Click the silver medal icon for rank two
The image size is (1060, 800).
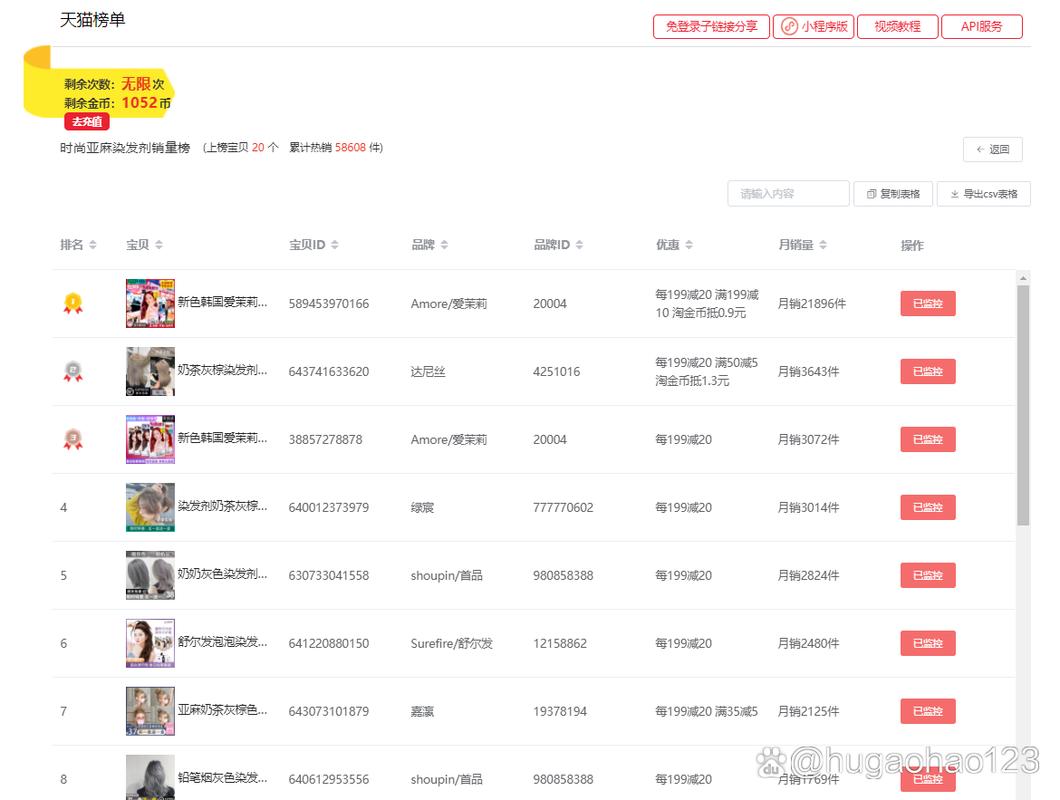pyautogui.click(x=73, y=371)
